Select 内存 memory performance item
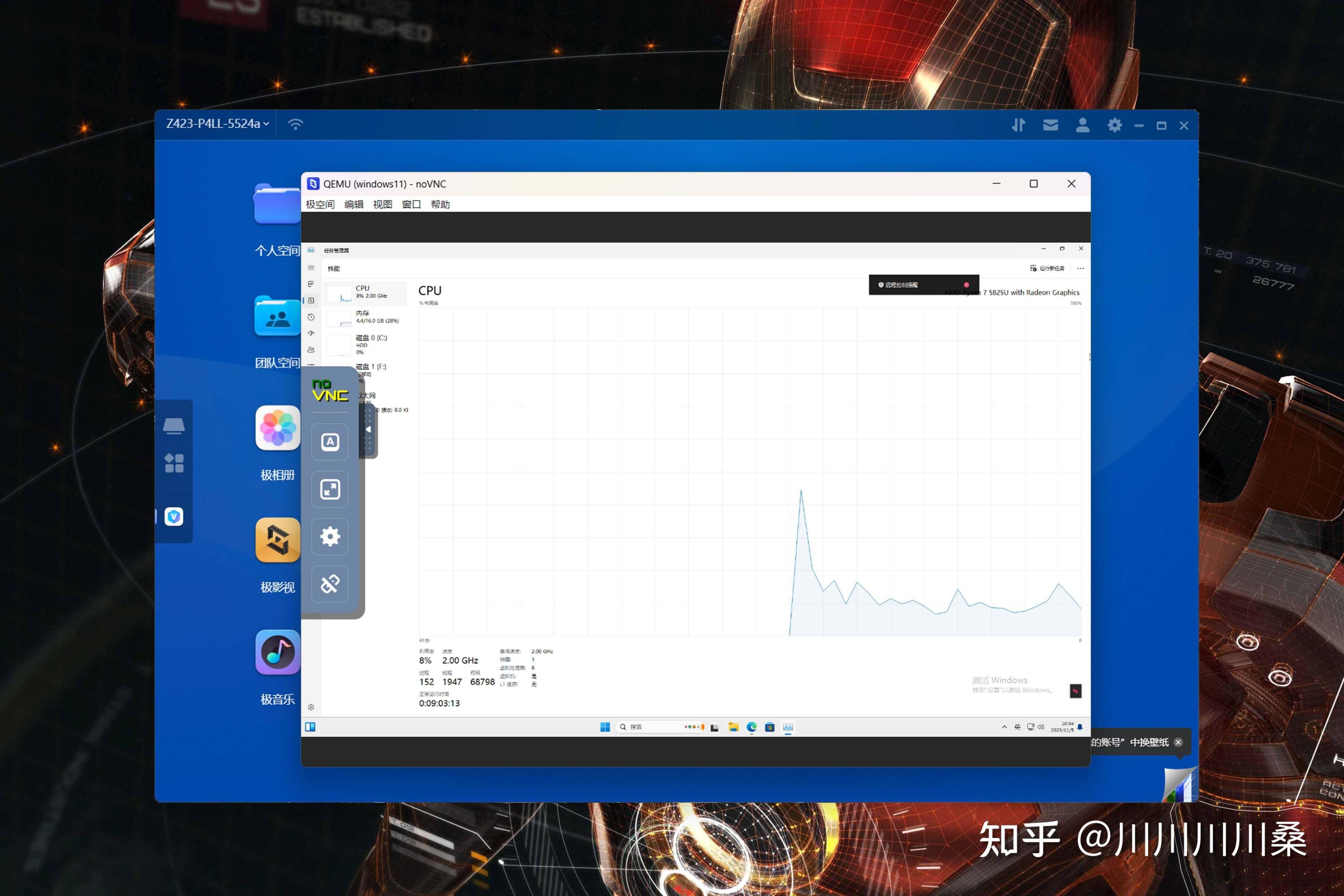This screenshot has height=896, width=1344. pos(366,317)
